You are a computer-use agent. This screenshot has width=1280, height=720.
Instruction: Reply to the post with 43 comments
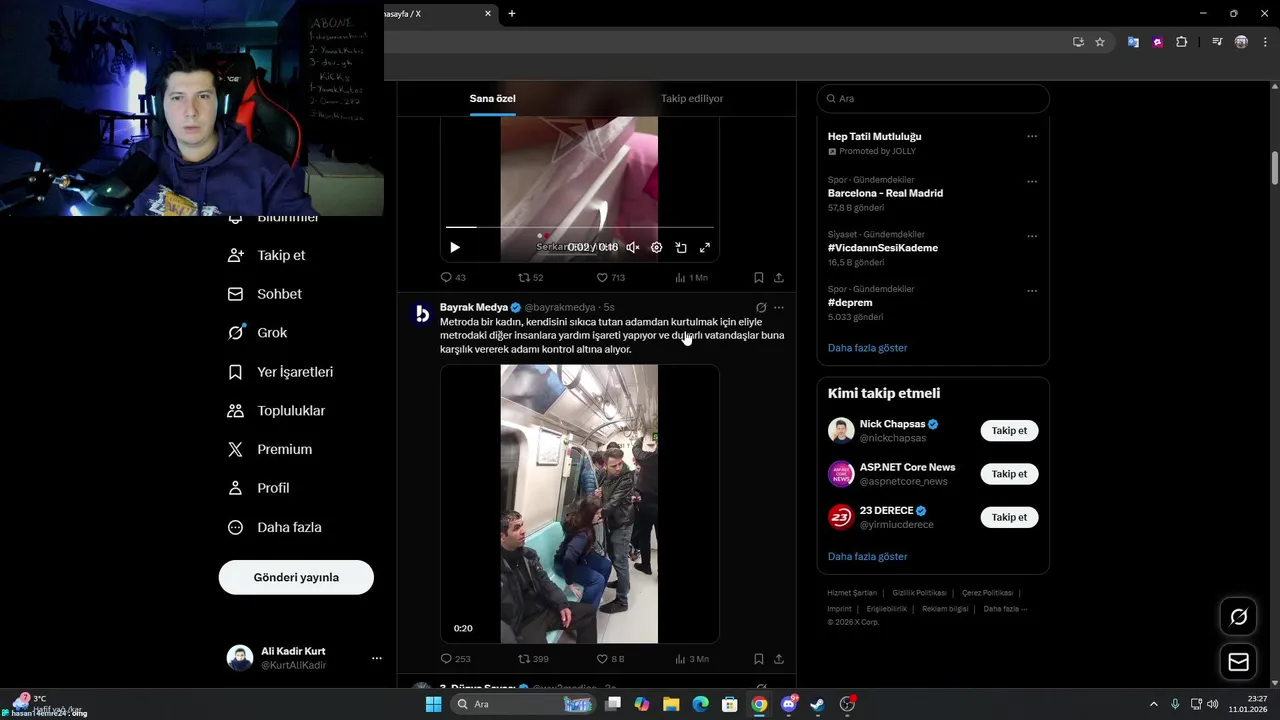[453, 277]
